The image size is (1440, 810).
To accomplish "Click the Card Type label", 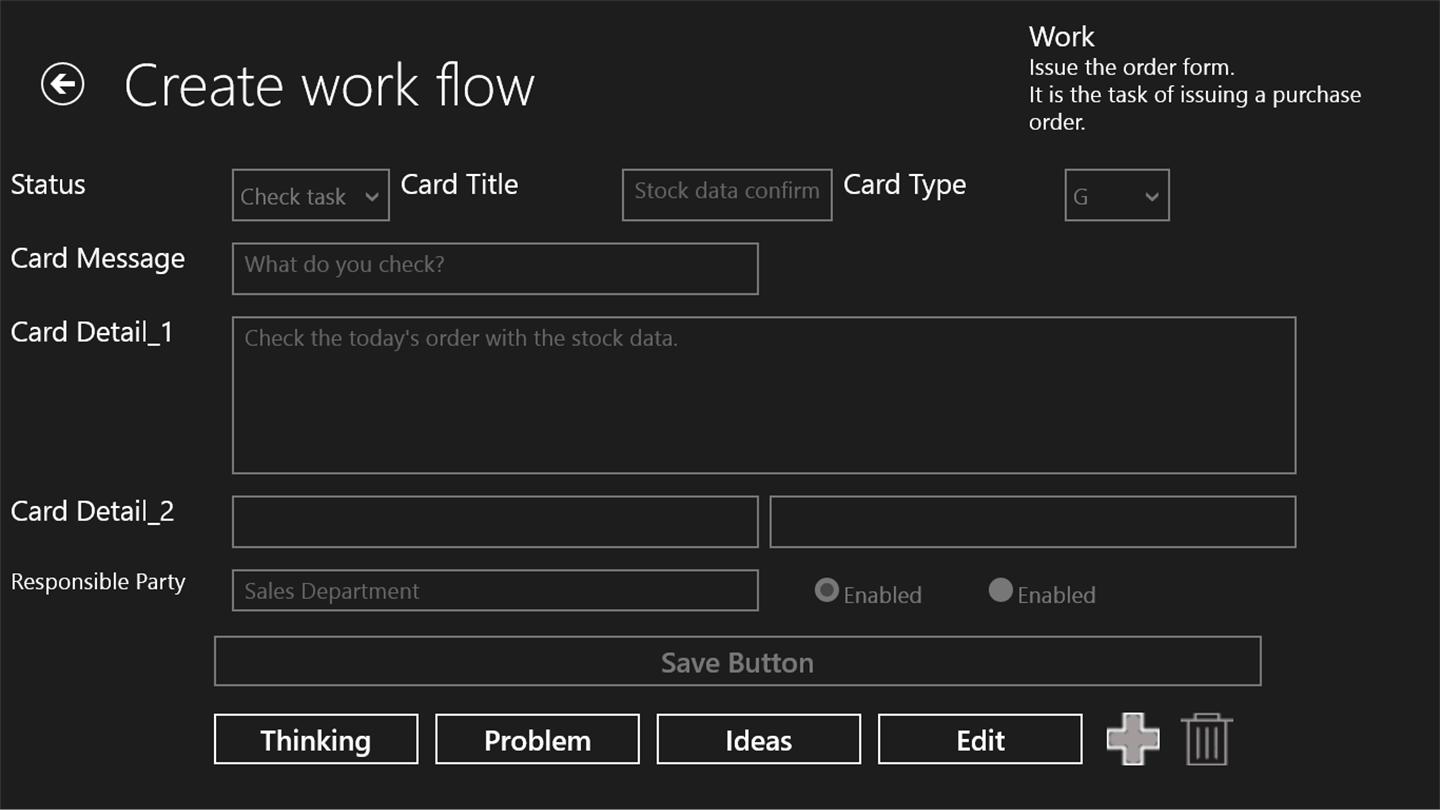I will point(905,186).
